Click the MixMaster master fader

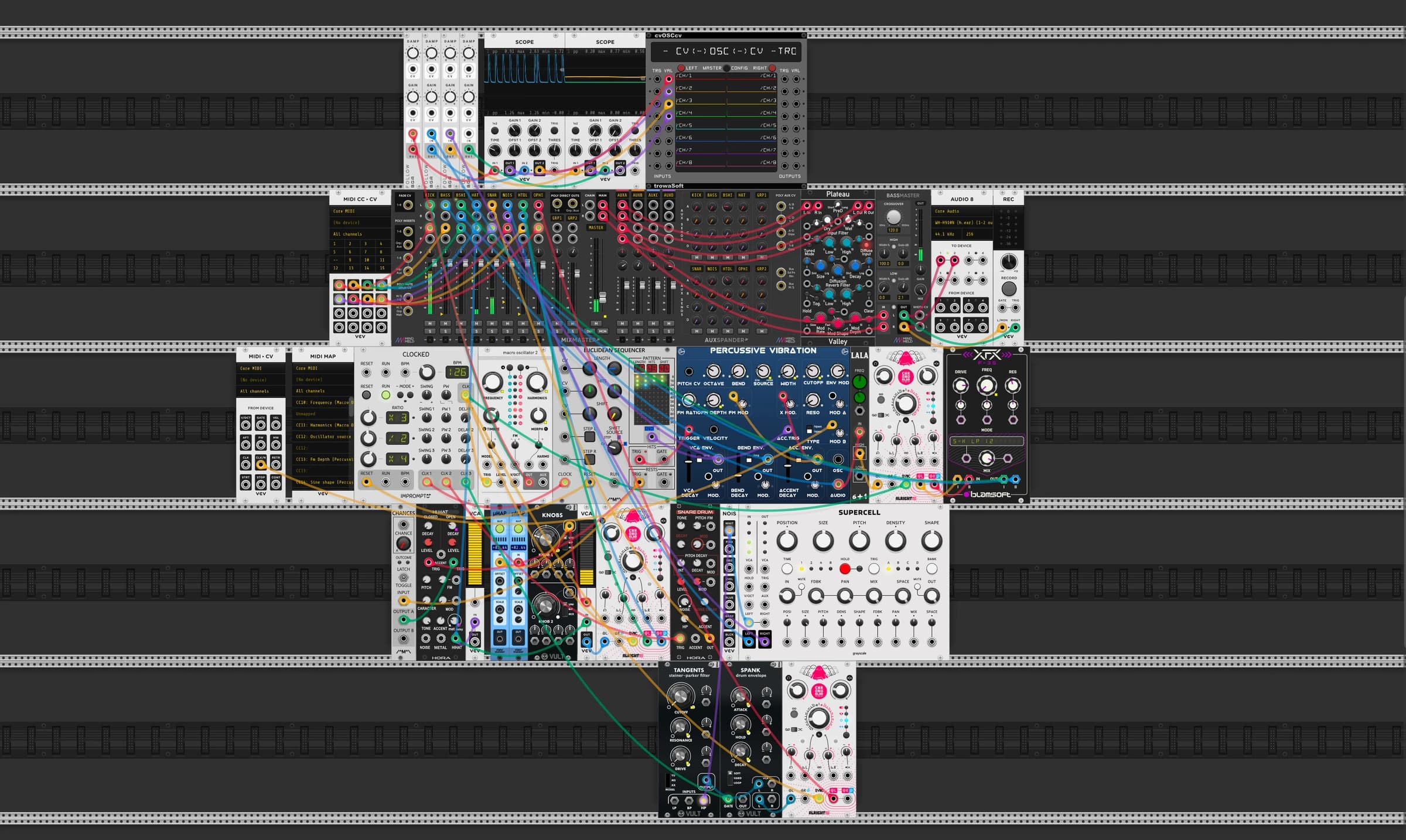(602, 297)
